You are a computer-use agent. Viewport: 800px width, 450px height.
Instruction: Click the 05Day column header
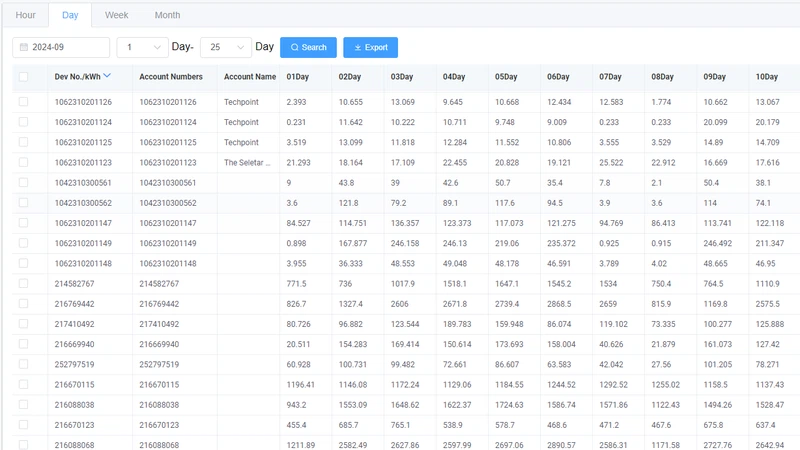[506, 77]
